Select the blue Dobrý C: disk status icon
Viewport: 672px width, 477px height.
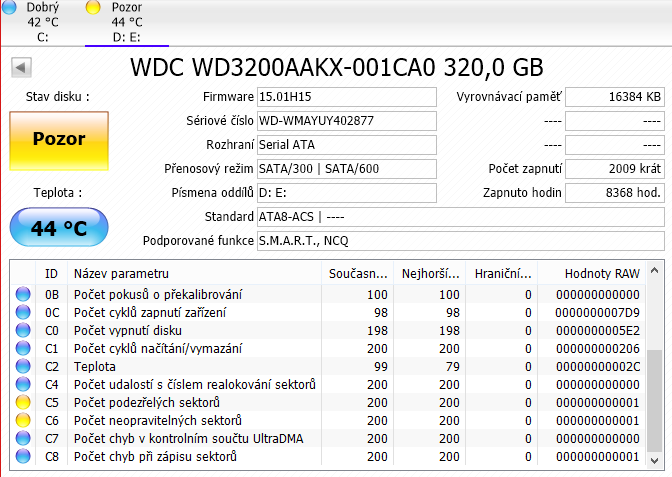[x=9, y=8]
